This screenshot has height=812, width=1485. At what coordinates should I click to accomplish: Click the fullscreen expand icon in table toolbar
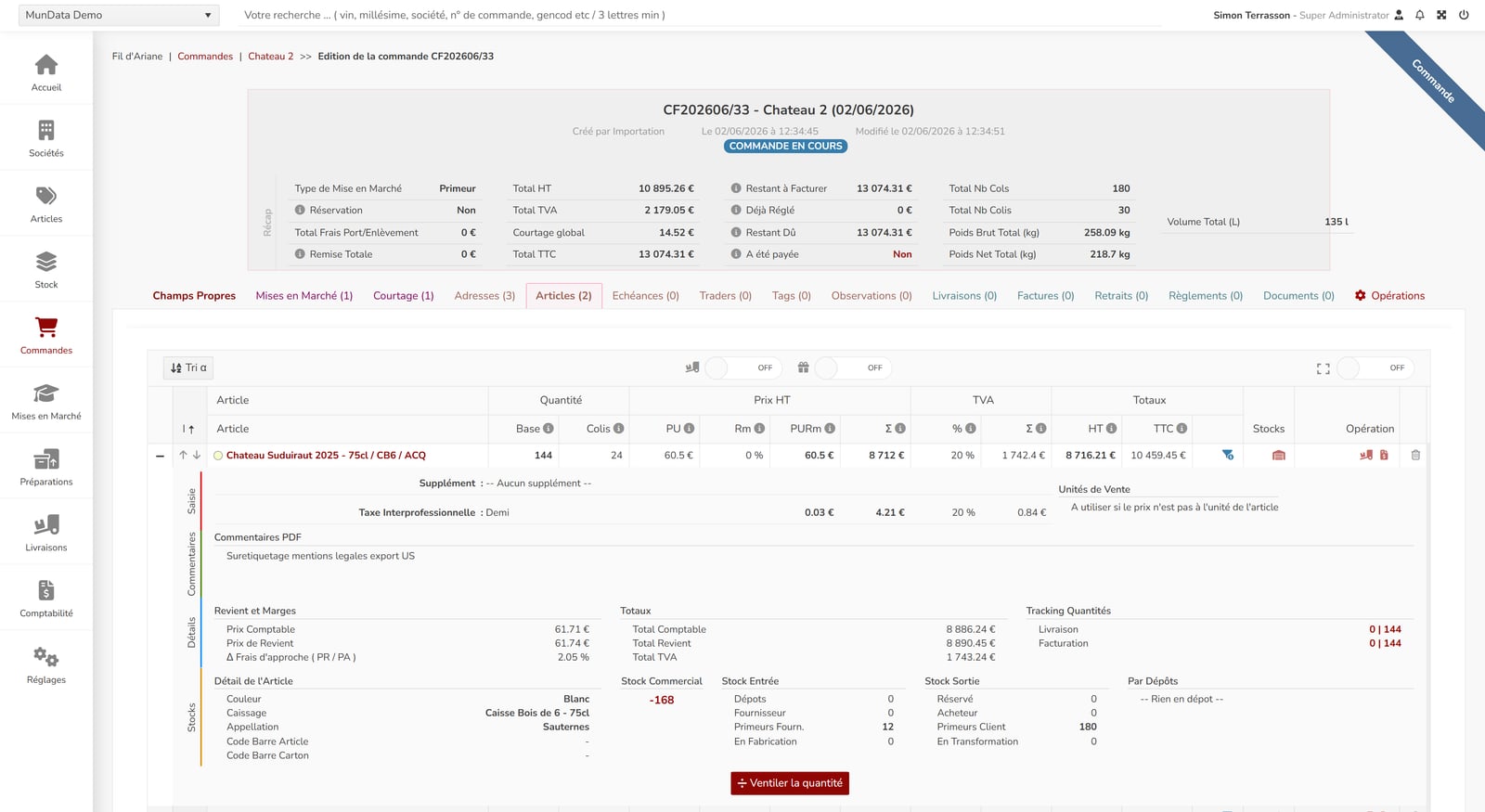(x=1324, y=368)
